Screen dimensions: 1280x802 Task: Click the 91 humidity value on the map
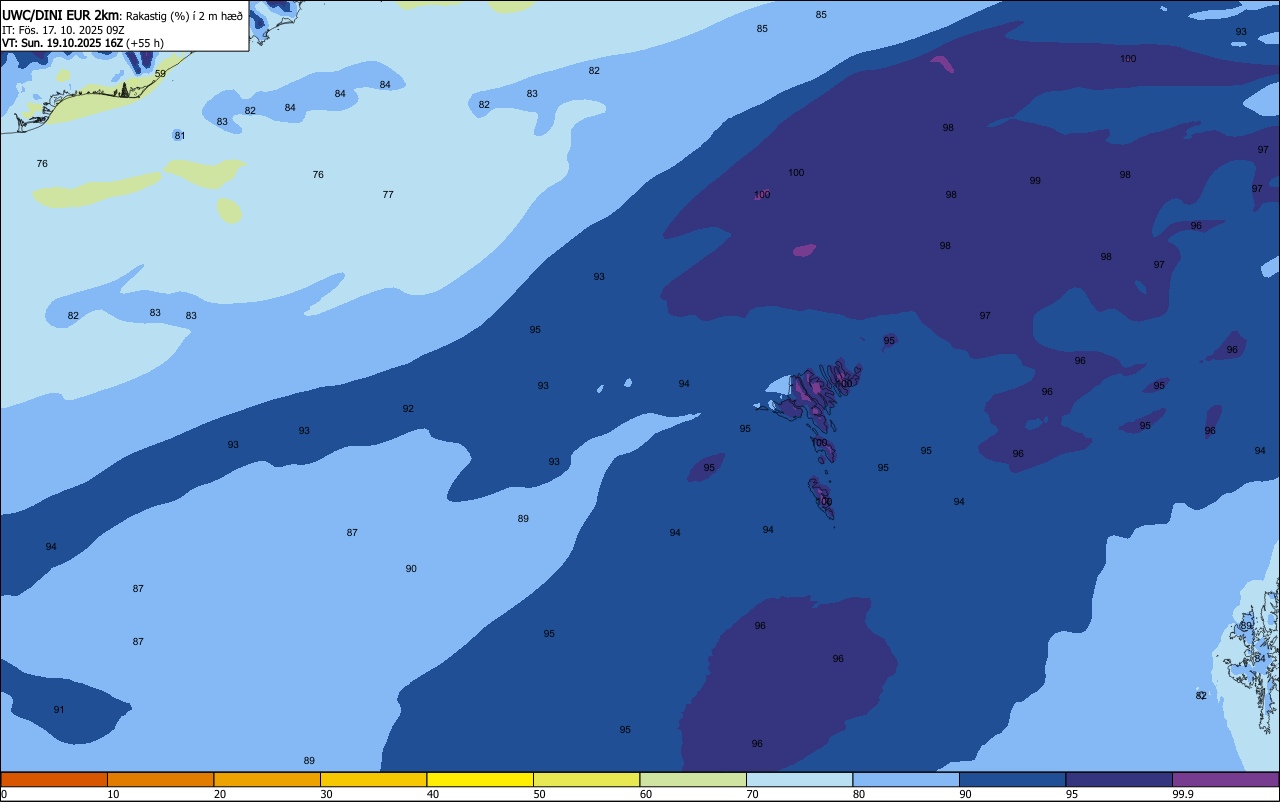(x=59, y=710)
